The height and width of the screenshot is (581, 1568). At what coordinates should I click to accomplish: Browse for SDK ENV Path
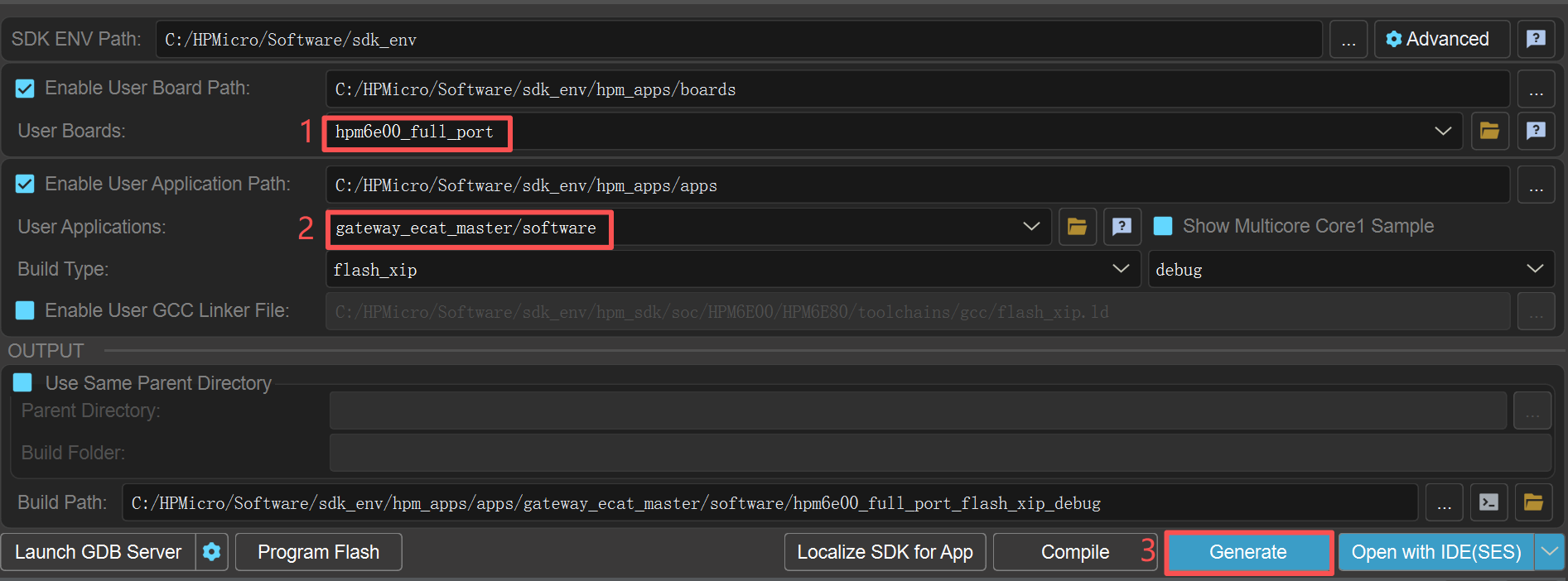pyautogui.click(x=1348, y=40)
